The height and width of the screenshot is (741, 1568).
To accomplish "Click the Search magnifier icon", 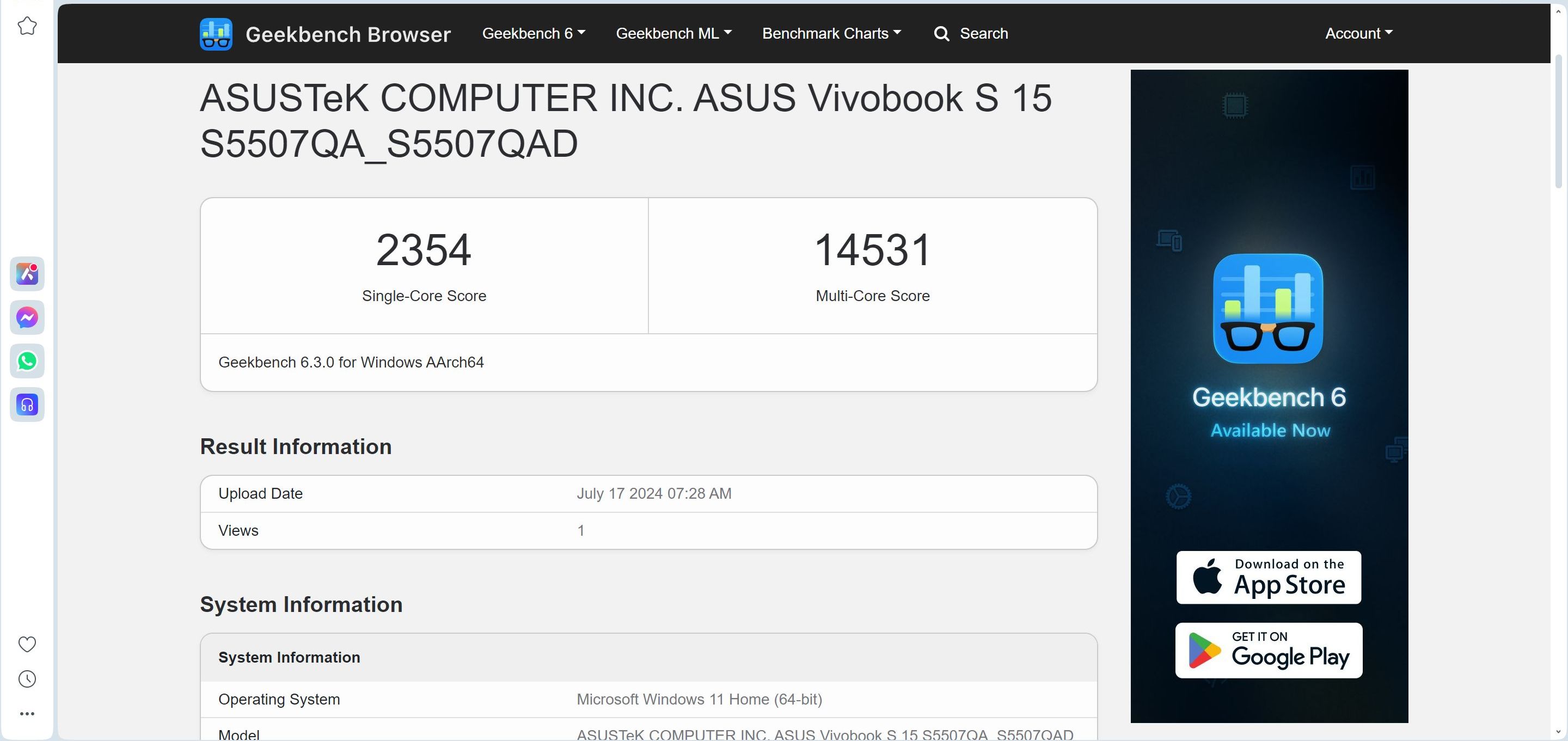I will click(942, 34).
